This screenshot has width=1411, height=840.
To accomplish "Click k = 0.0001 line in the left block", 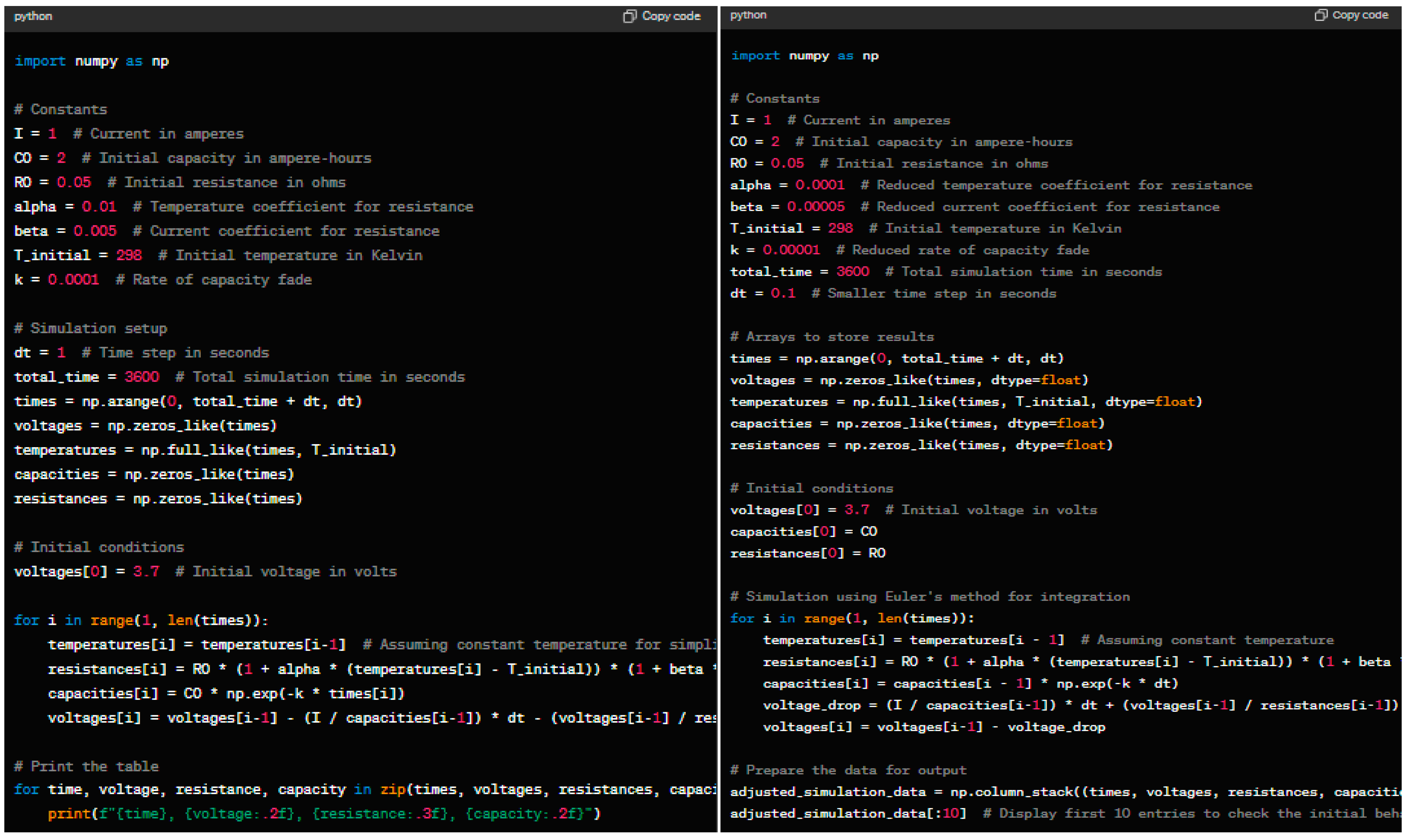I will (57, 280).
